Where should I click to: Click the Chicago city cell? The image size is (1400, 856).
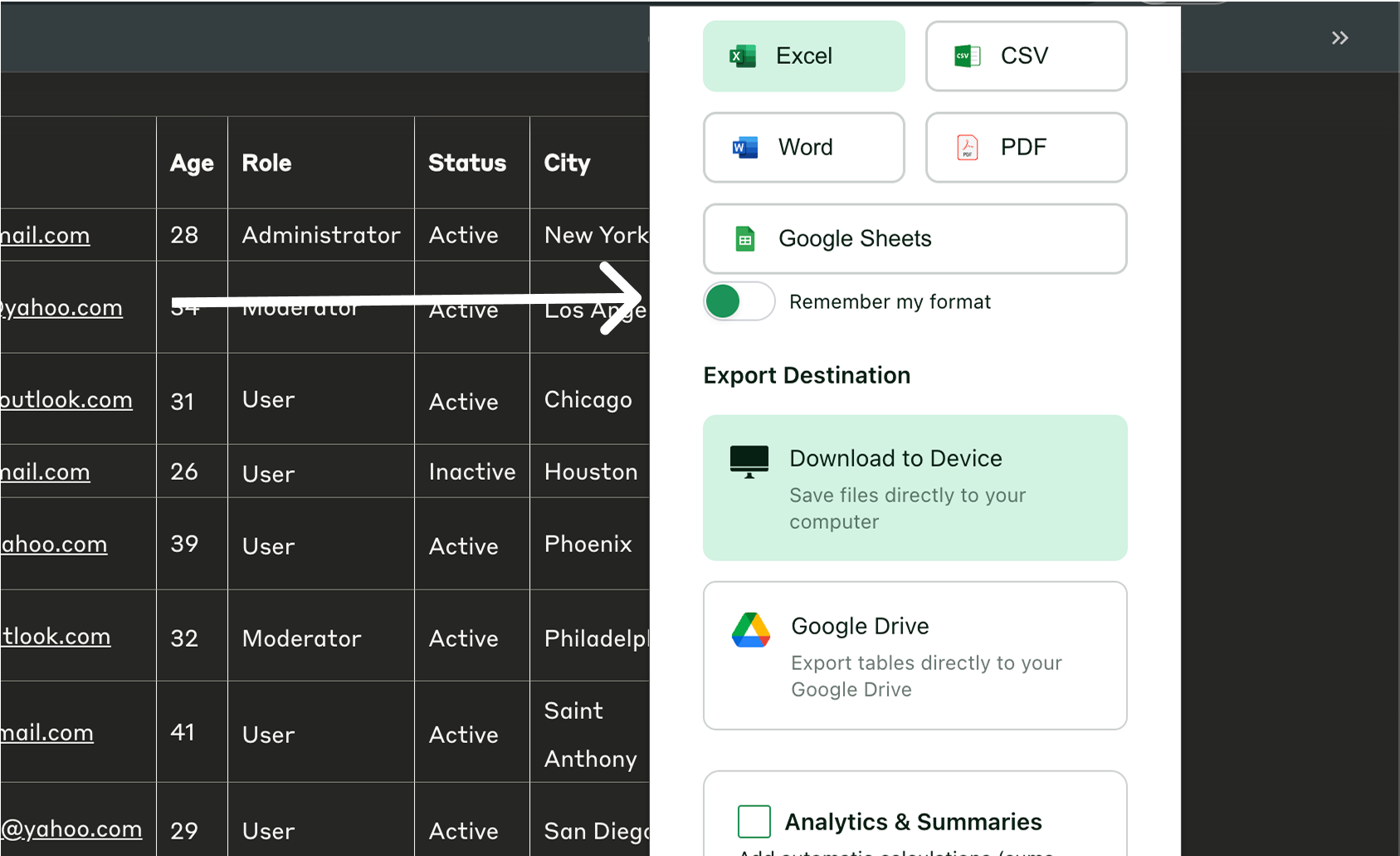pyautogui.click(x=589, y=399)
